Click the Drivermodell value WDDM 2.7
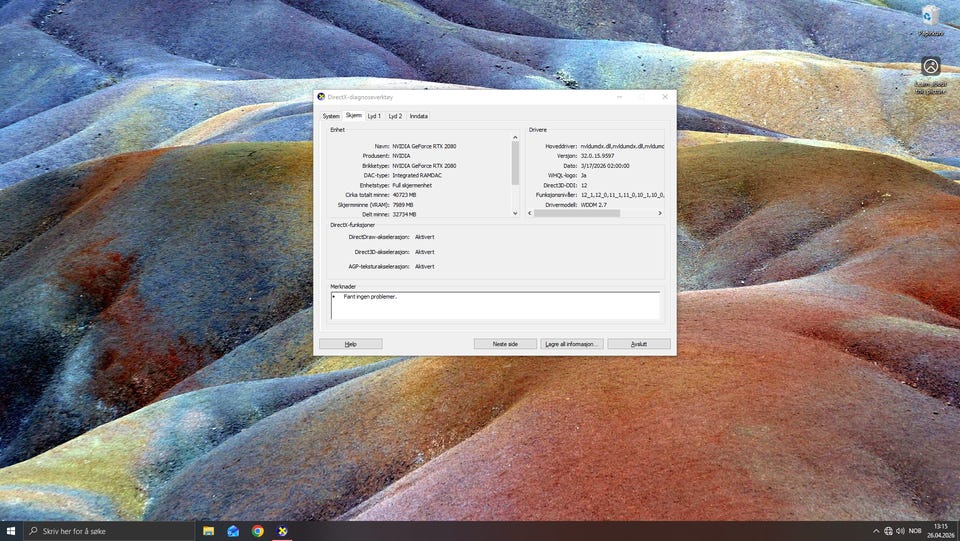This screenshot has height=541, width=960. (594, 205)
